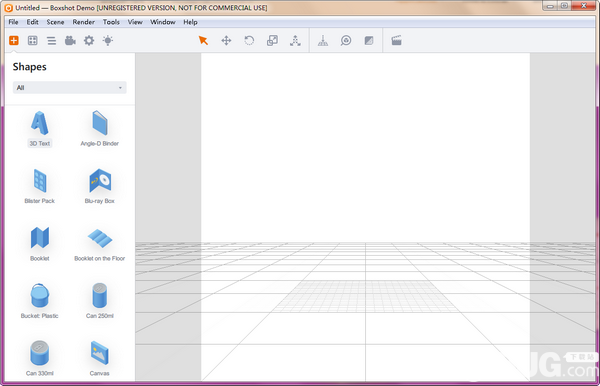Select the Scale tool

coord(272,40)
